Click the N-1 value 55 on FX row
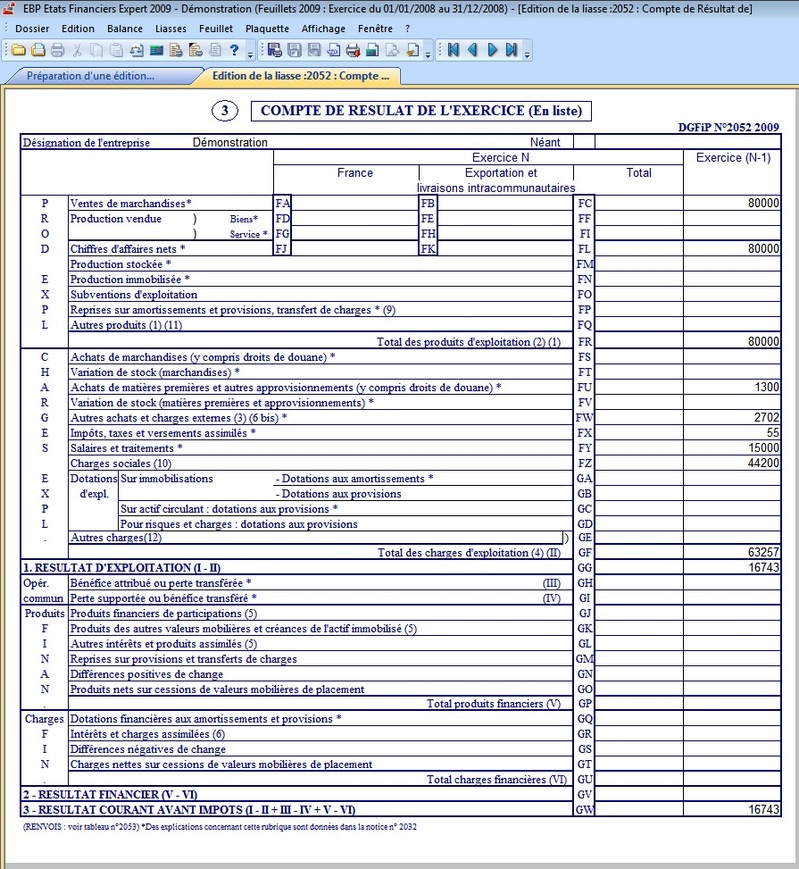Screen dimensions: 799x869 (x=773, y=432)
